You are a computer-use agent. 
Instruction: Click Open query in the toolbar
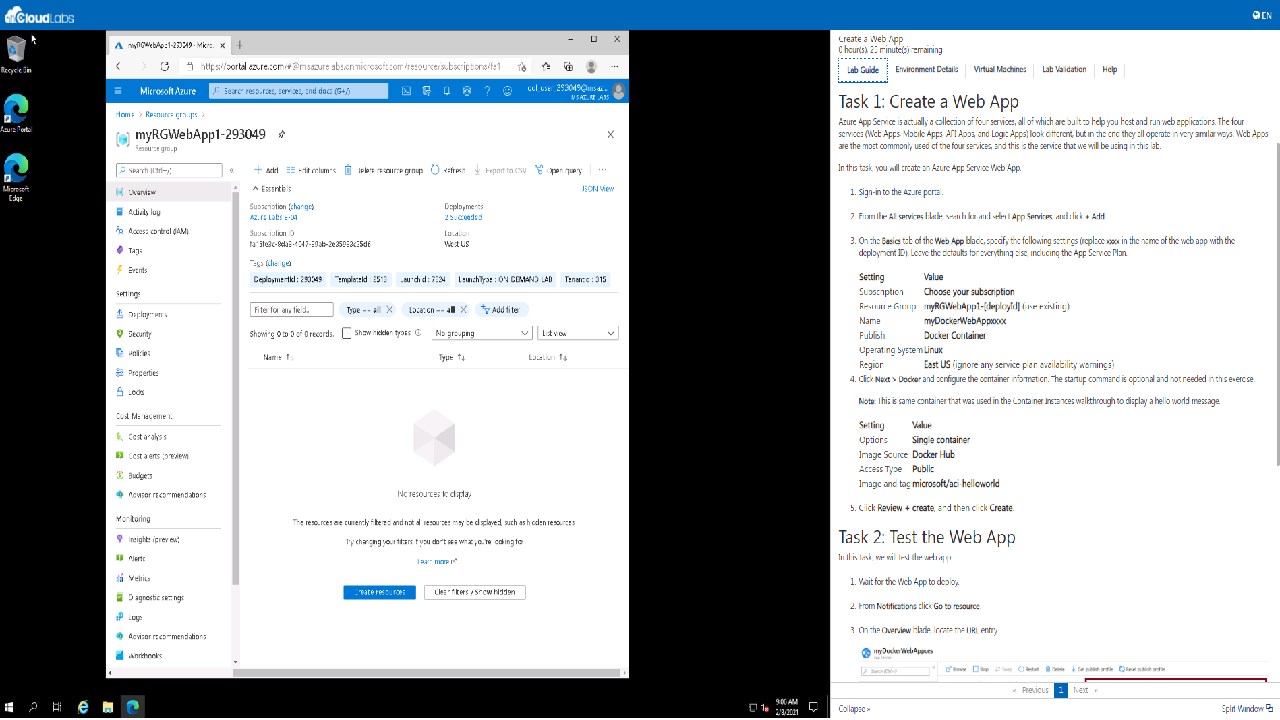(x=559, y=170)
